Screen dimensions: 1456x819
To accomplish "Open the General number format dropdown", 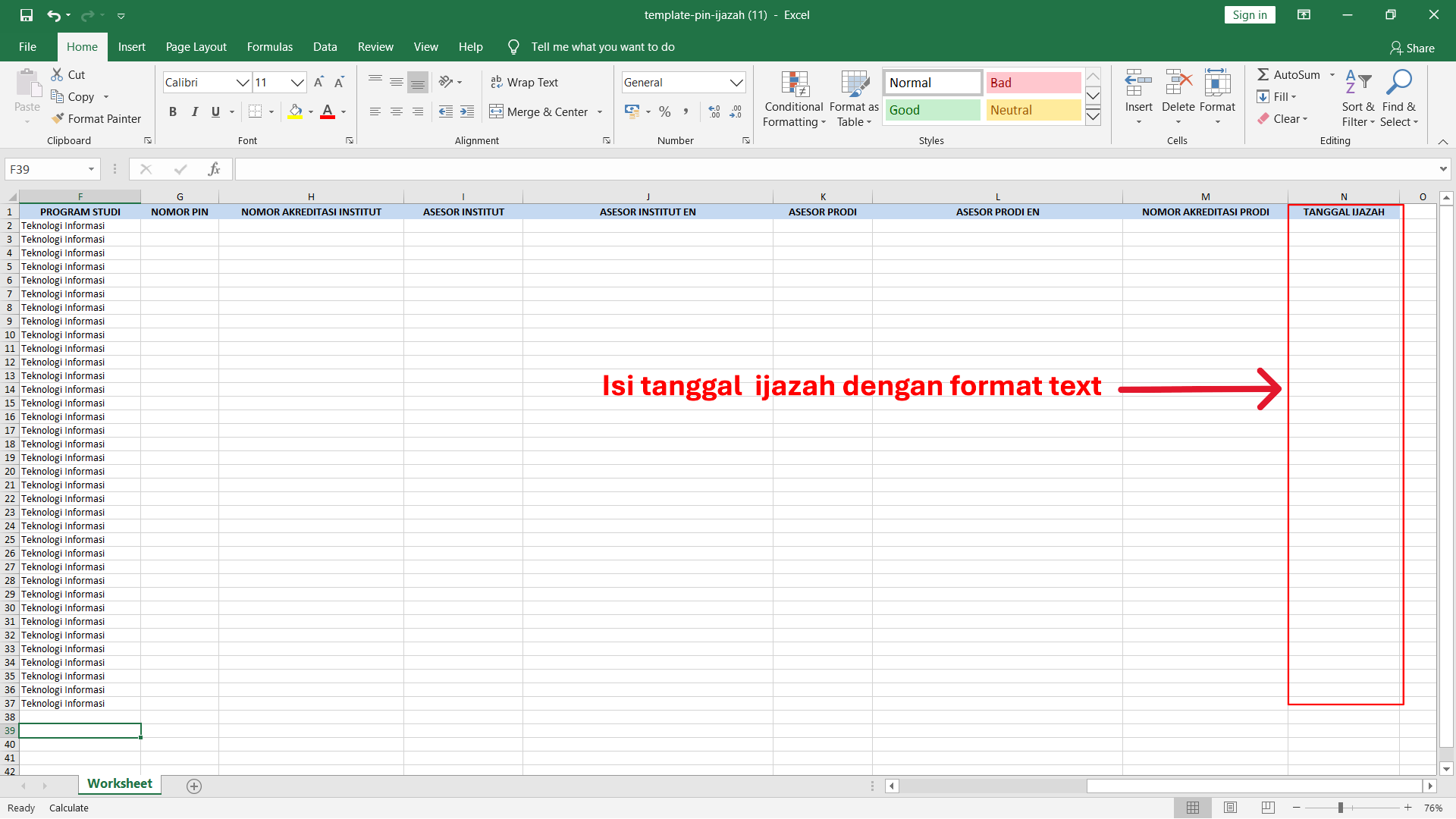I will pos(736,83).
